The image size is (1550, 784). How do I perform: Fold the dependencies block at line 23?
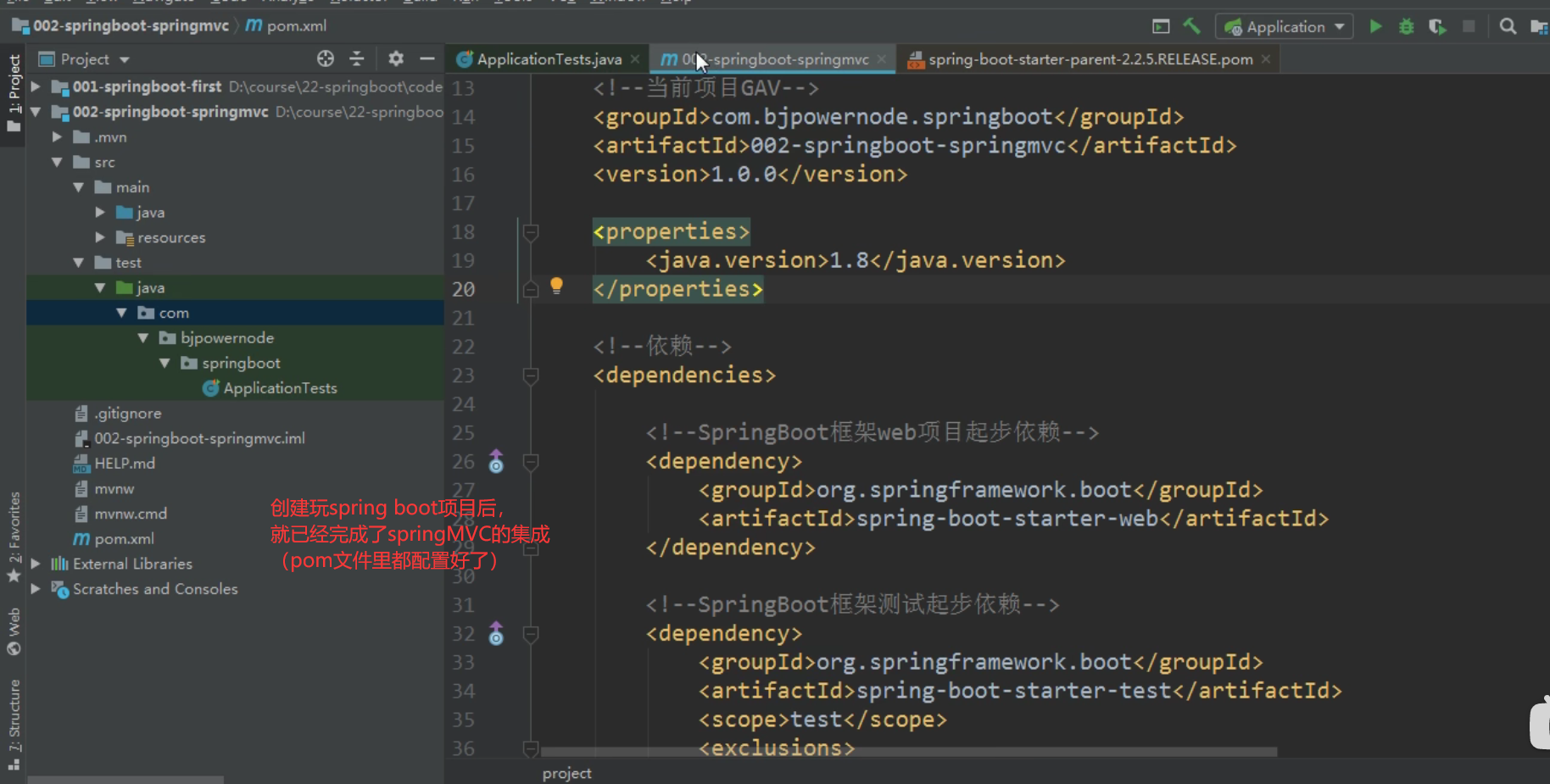point(531,375)
